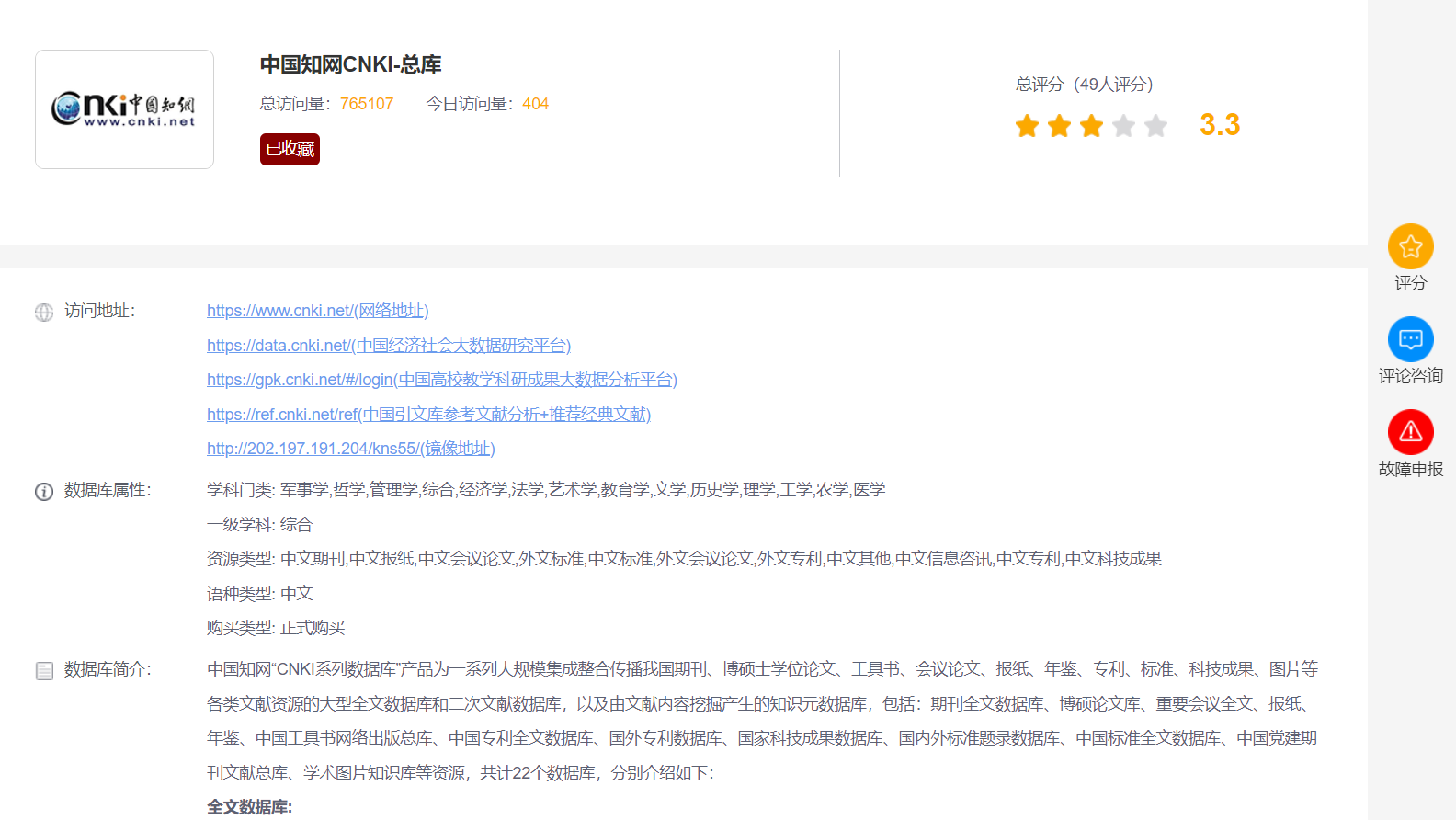Click the total visits value 765107

point(367,104)
